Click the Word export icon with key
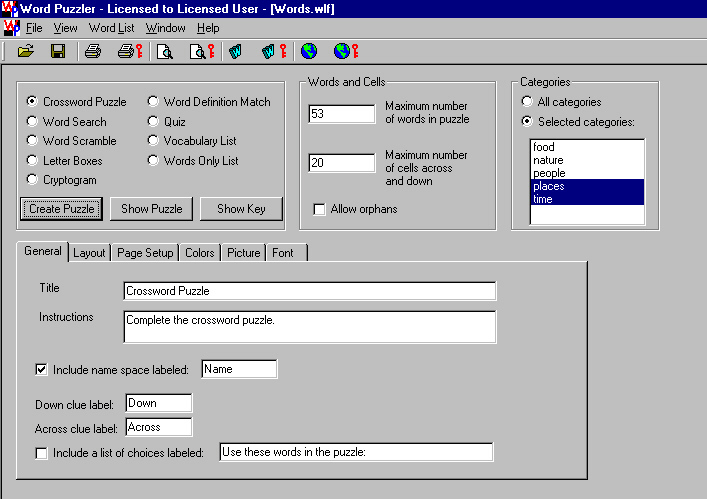Viewport: 707px width, 499px height. tap(274, 52)
